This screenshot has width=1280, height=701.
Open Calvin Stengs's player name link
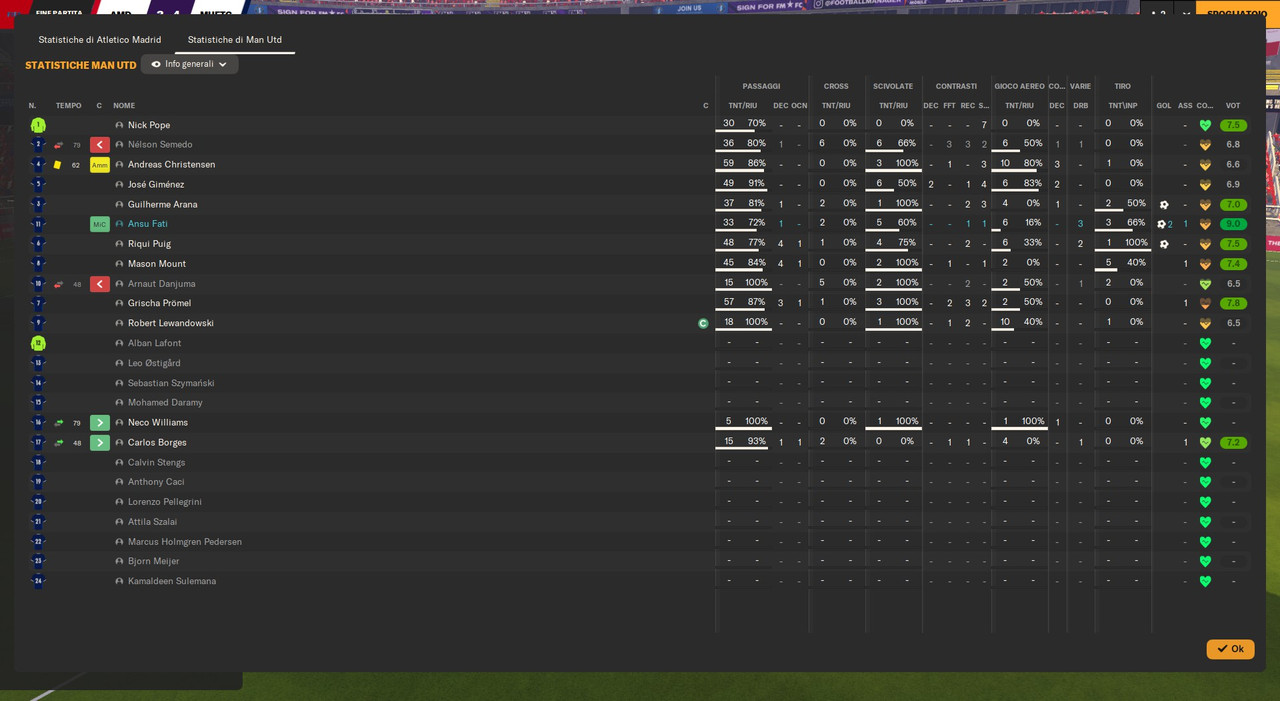(156, 463)
